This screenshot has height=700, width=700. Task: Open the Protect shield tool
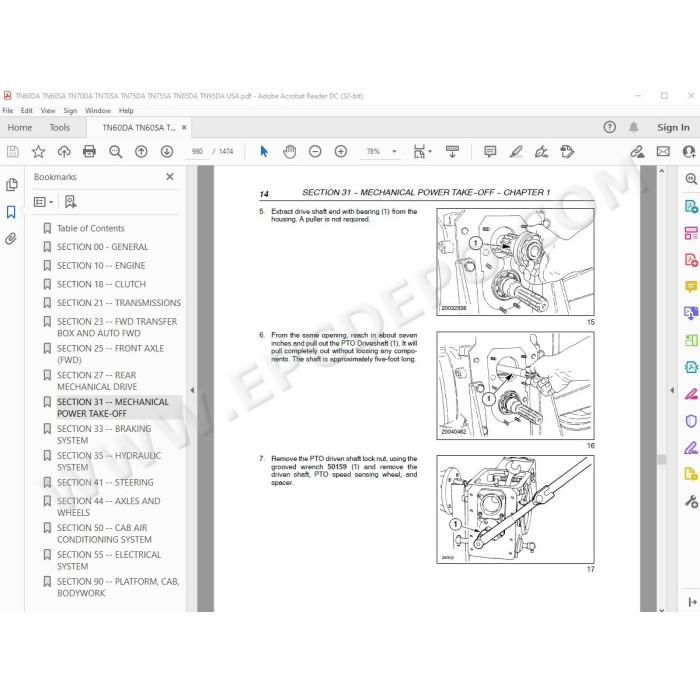point(691,421)
